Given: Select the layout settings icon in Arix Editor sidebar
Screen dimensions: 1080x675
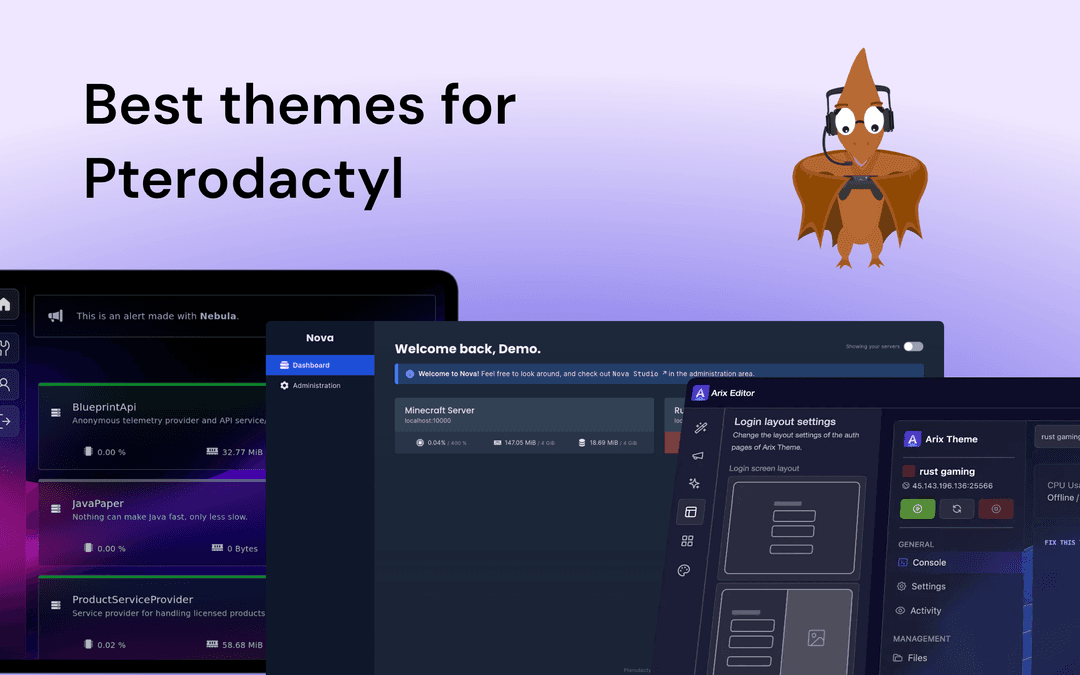Looking at the screenshot, I should tap(691, 512).
